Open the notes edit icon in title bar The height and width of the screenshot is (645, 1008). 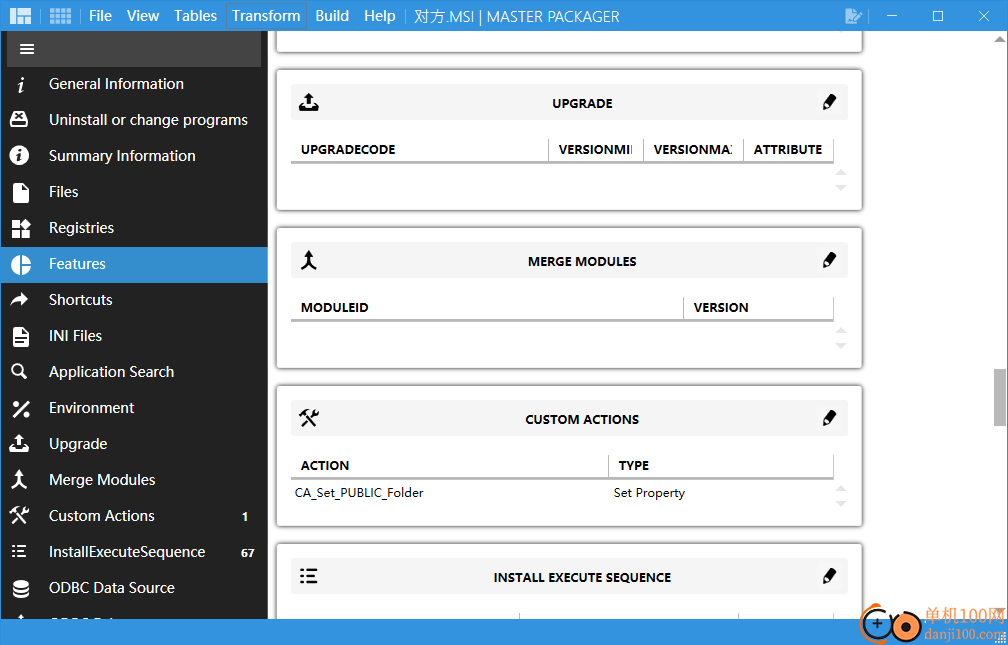(x=853, y=16)
